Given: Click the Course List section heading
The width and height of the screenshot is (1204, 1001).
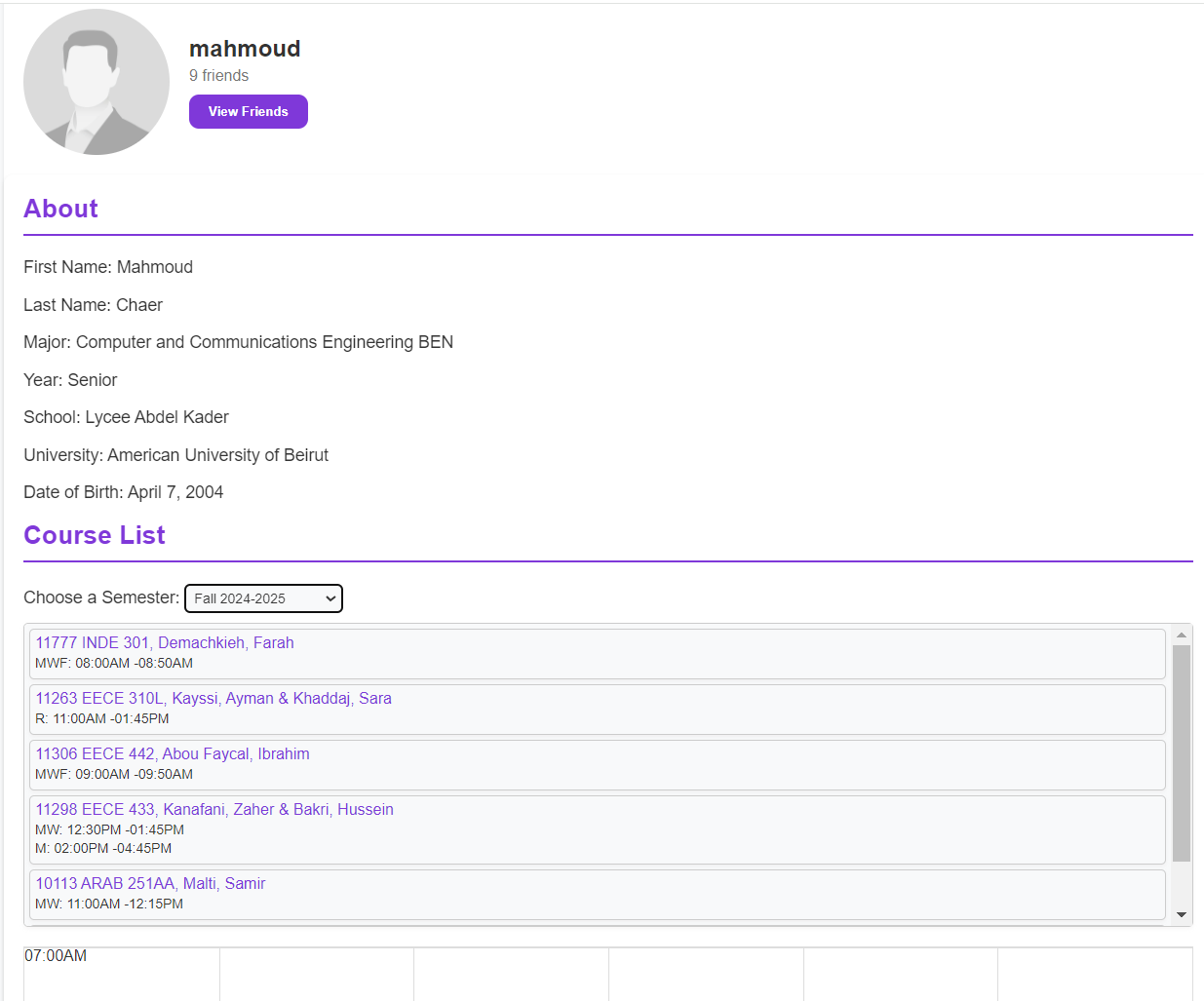Looking at the screenshot, I should 95,535.
